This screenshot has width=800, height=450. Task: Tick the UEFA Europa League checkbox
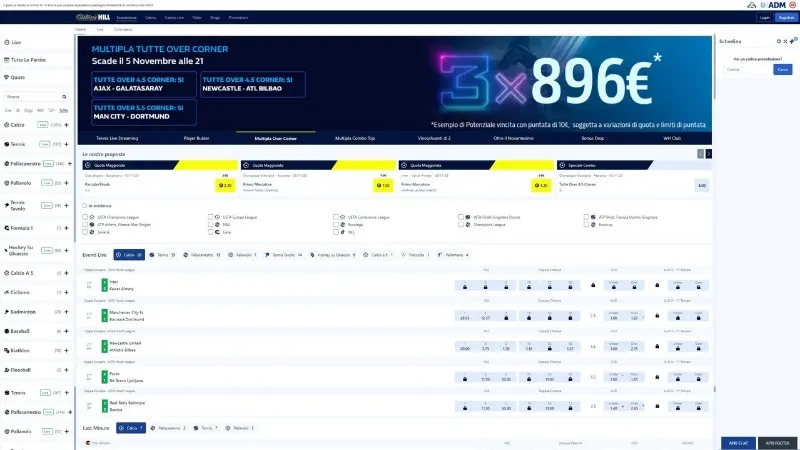pos(210,217)
